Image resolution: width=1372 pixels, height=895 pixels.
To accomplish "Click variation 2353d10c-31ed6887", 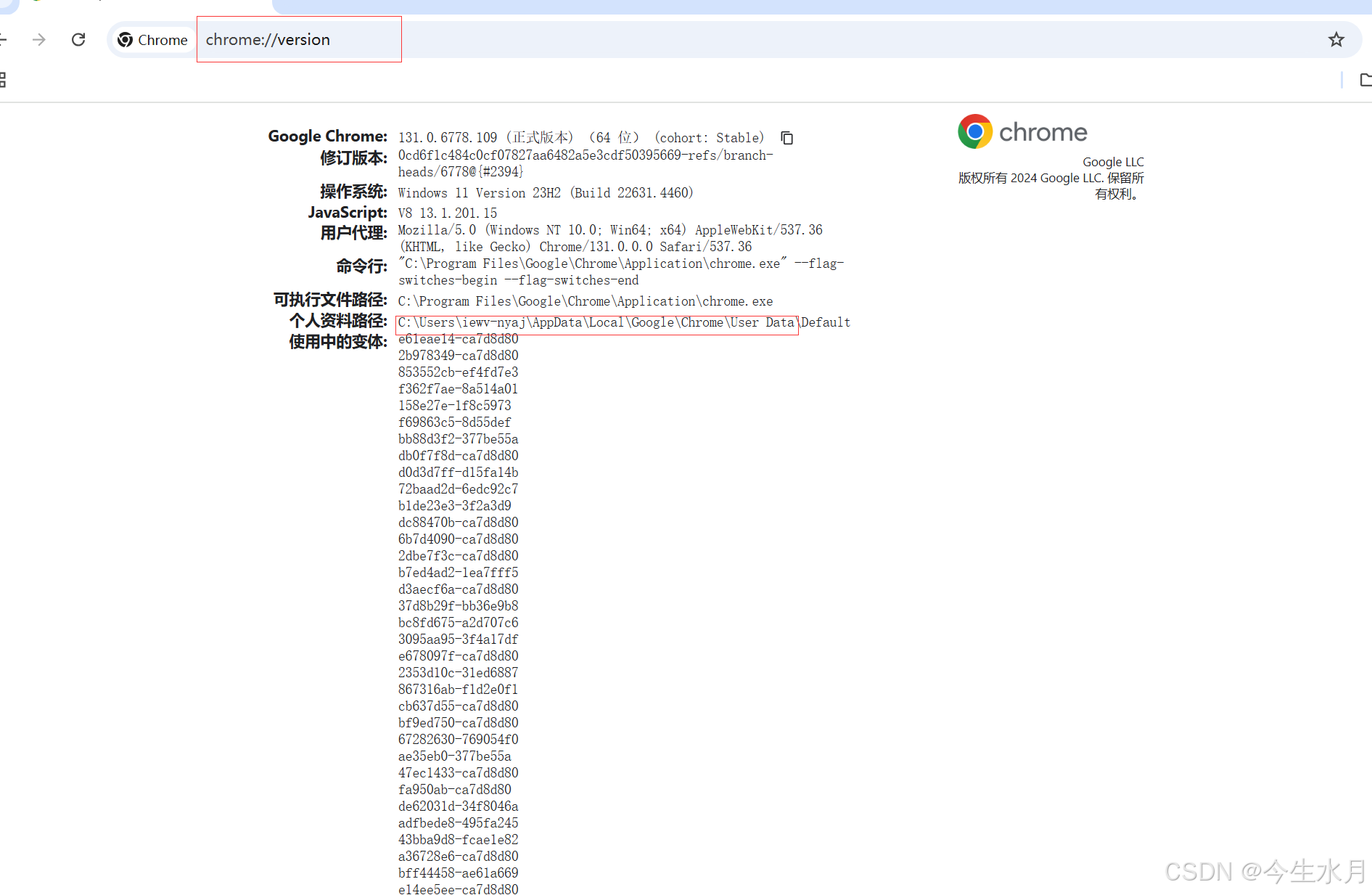I will 459,673.
